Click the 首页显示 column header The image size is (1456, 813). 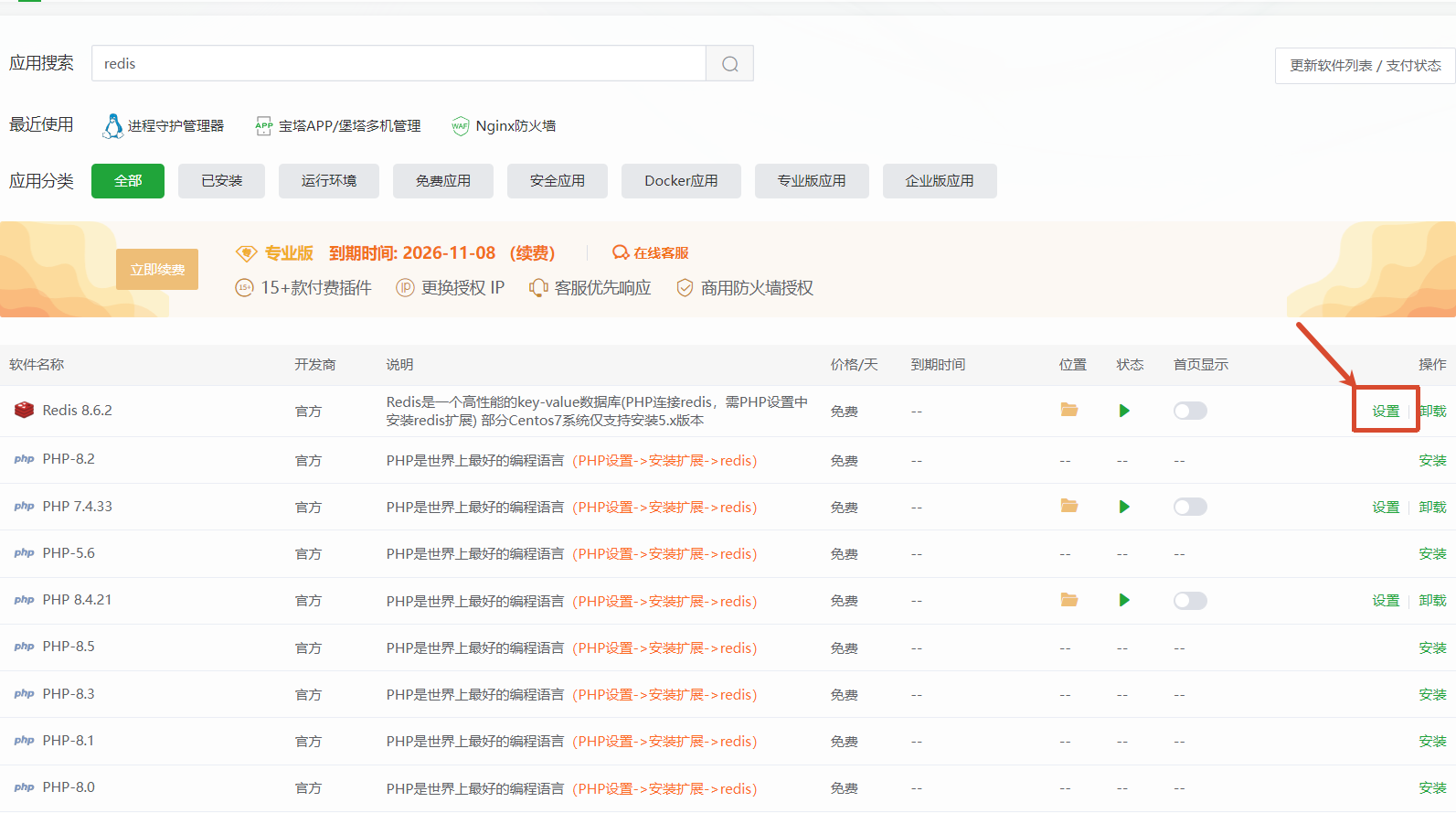(1201, 365)
